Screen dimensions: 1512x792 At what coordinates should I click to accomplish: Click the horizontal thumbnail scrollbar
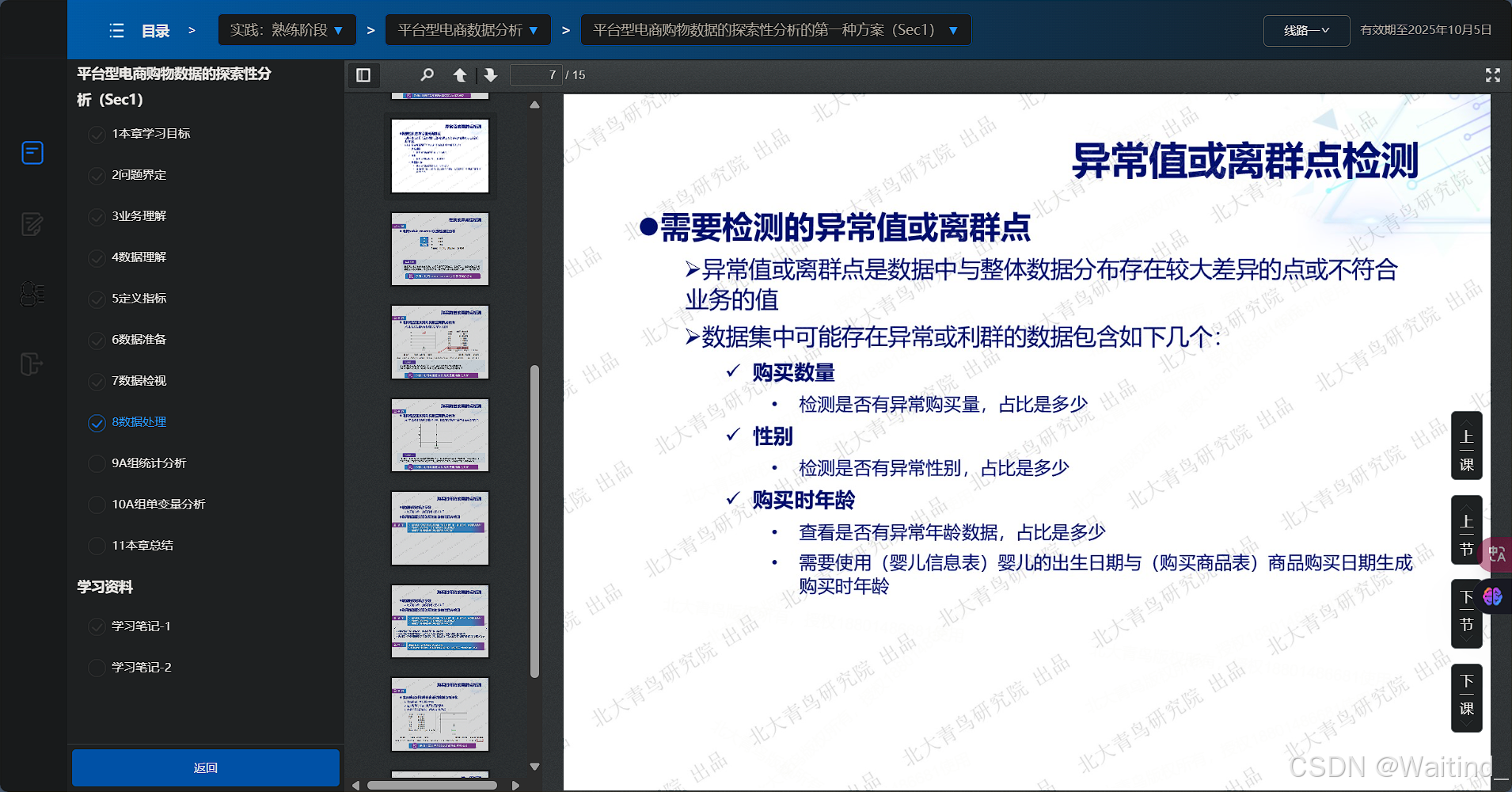pyautogui.click(x=432, y=786)
